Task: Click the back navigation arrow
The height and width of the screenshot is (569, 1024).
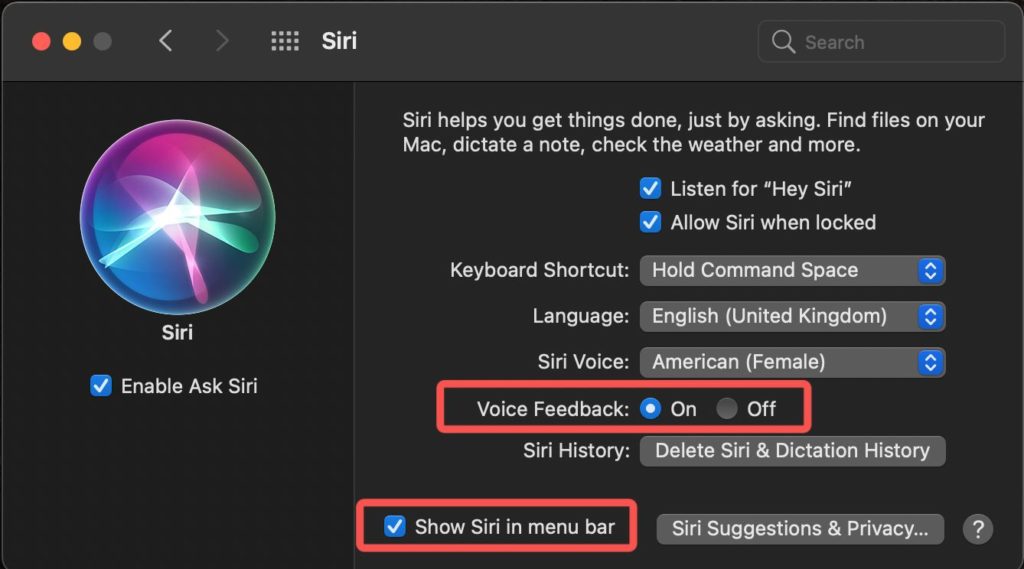Action: [166, 41]
